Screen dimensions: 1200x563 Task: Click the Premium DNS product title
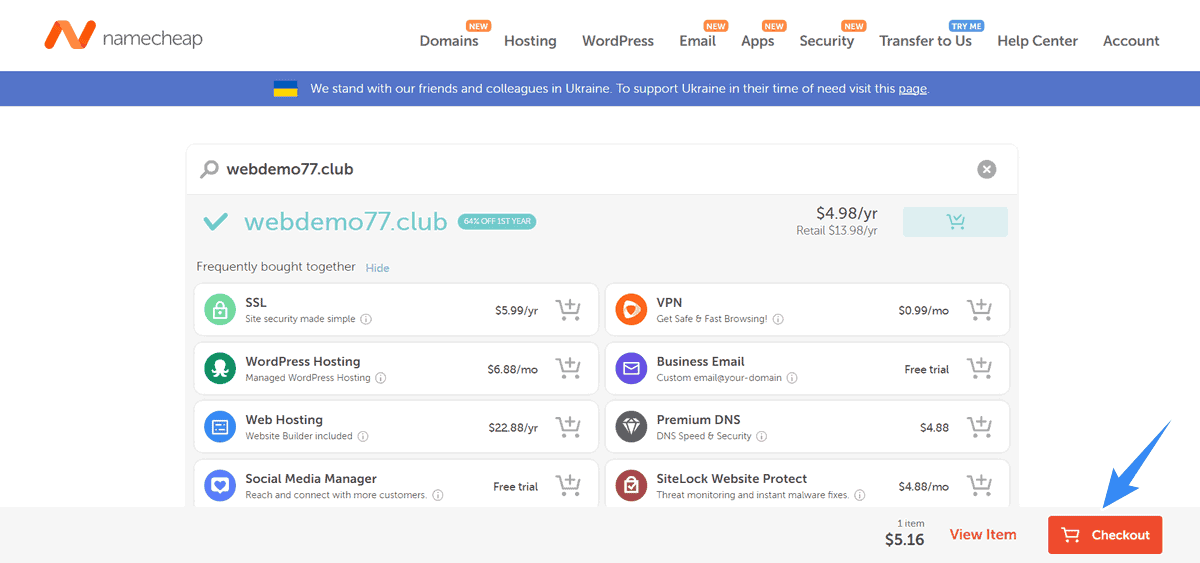click(x=698, y=419)
